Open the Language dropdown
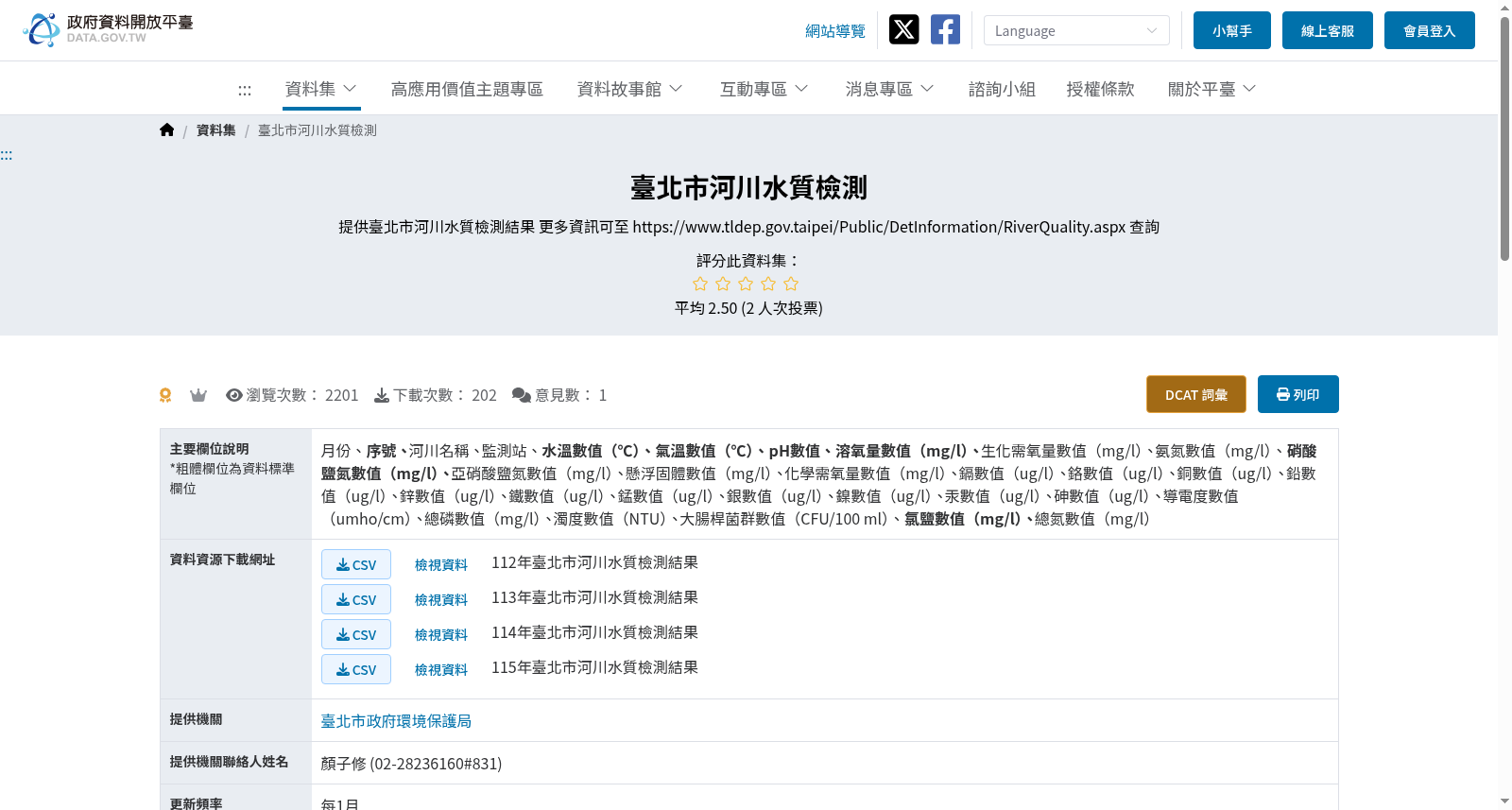This screenshot has width=1512, height=810. click(1076, 30)
